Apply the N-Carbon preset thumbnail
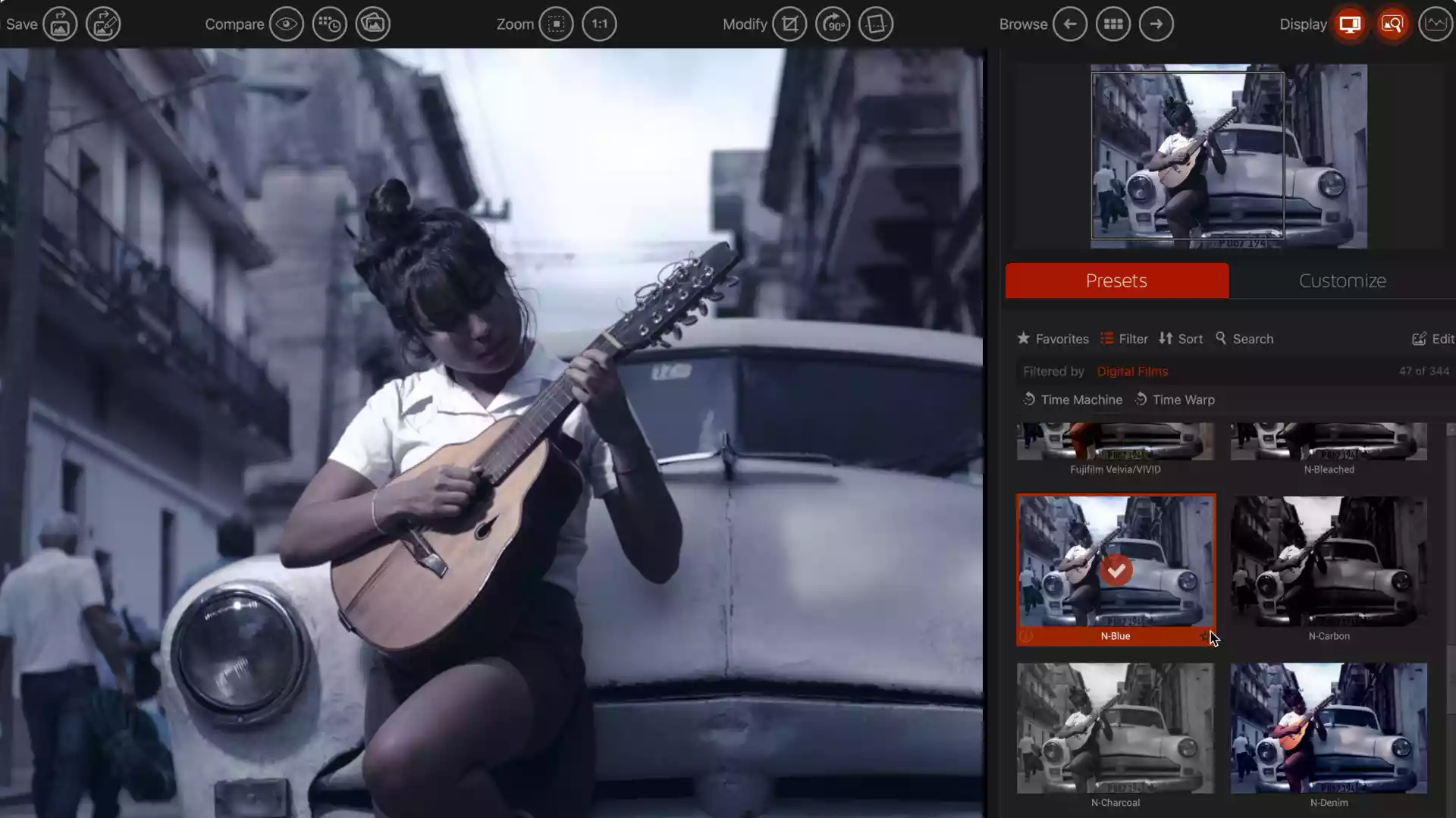The image size is (1456, 818). pos(1329,562)
